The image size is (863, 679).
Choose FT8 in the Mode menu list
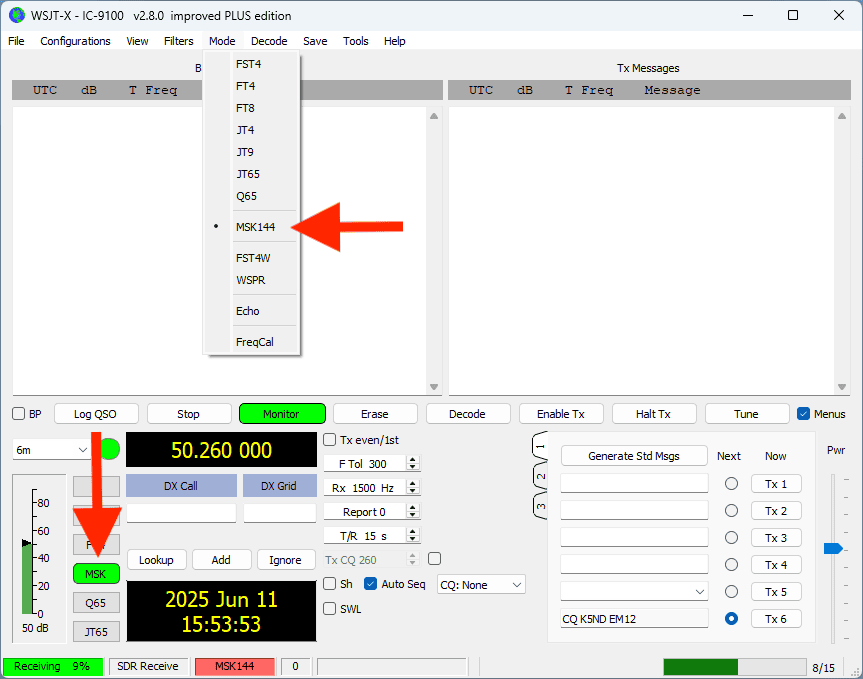click(x=245, y=108)
